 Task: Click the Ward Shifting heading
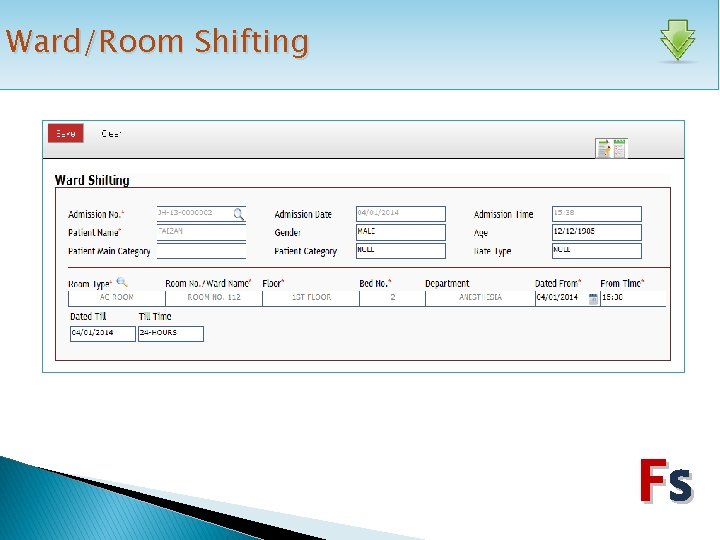coord(92,180)
